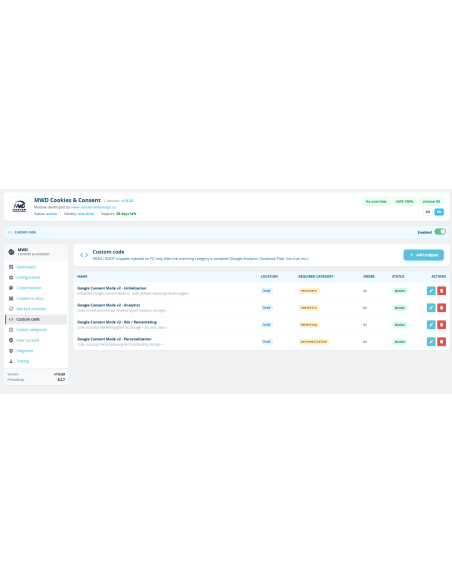Click the MWD module logo in header
Image resolution: width=452 pixels, height=584 pixels.
tap(19, 206)
